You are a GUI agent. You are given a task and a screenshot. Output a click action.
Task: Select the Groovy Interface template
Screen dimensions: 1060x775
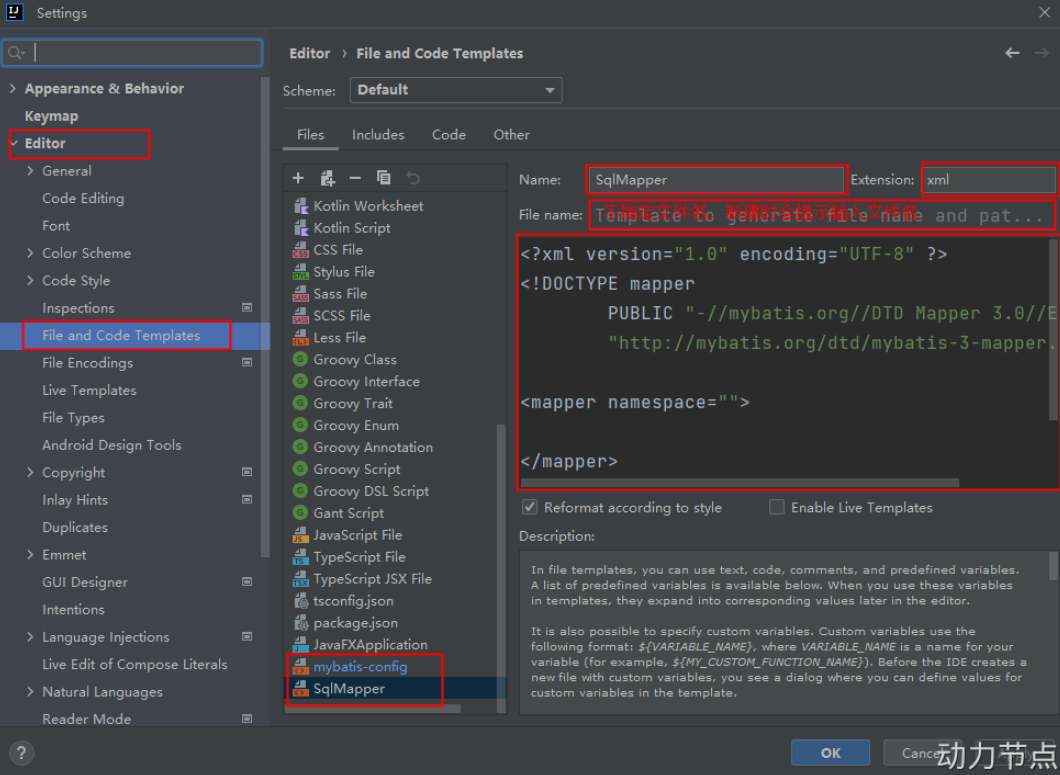[x=366, y=381]
